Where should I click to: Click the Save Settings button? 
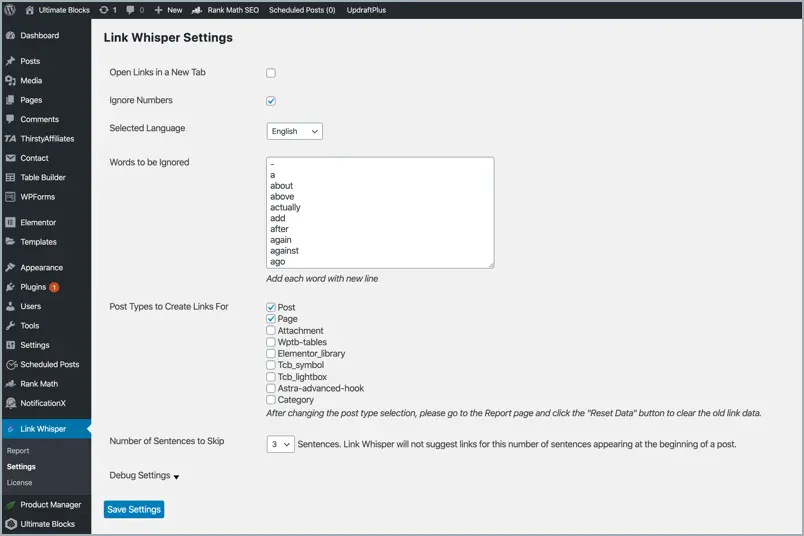point(134,509)
